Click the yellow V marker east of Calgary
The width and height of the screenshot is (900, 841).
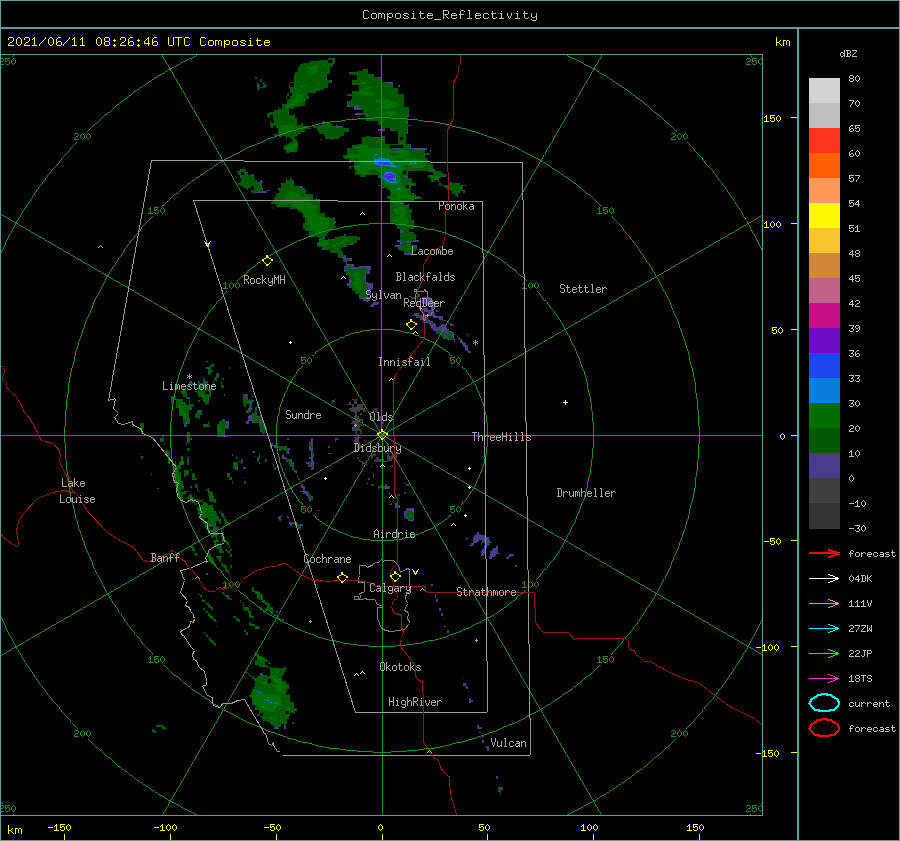[416, 572]
